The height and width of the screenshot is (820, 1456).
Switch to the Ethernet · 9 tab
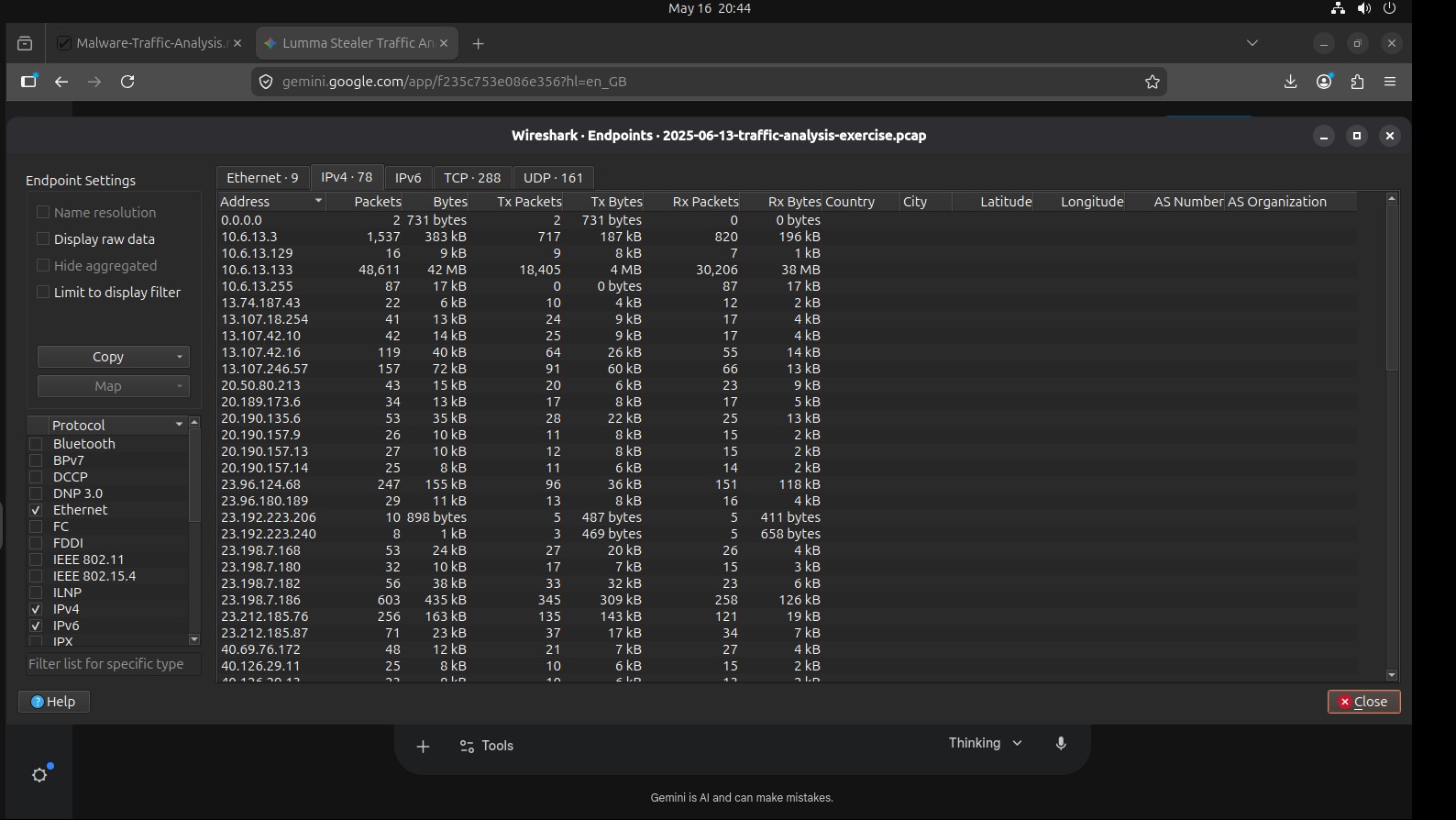pyautogui.click(x=263, y=178)
